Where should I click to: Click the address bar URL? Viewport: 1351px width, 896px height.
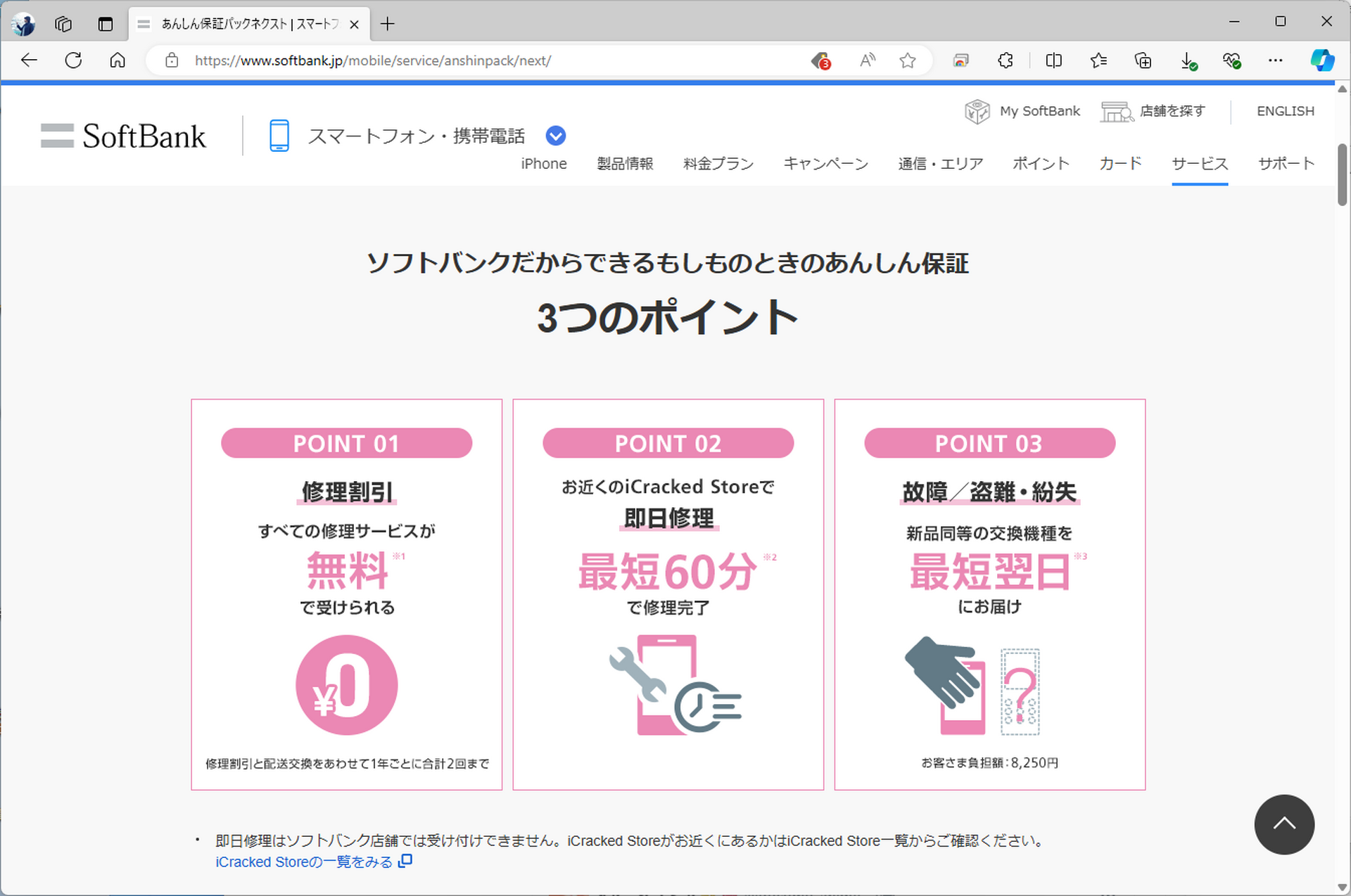click(x=373, y=60)
